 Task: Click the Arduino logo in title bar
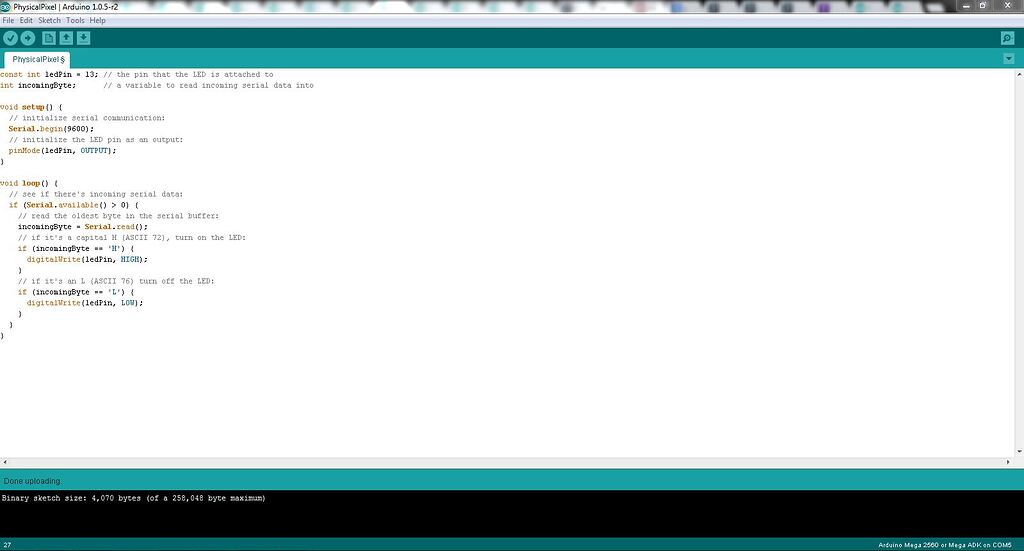pos(6,7)
